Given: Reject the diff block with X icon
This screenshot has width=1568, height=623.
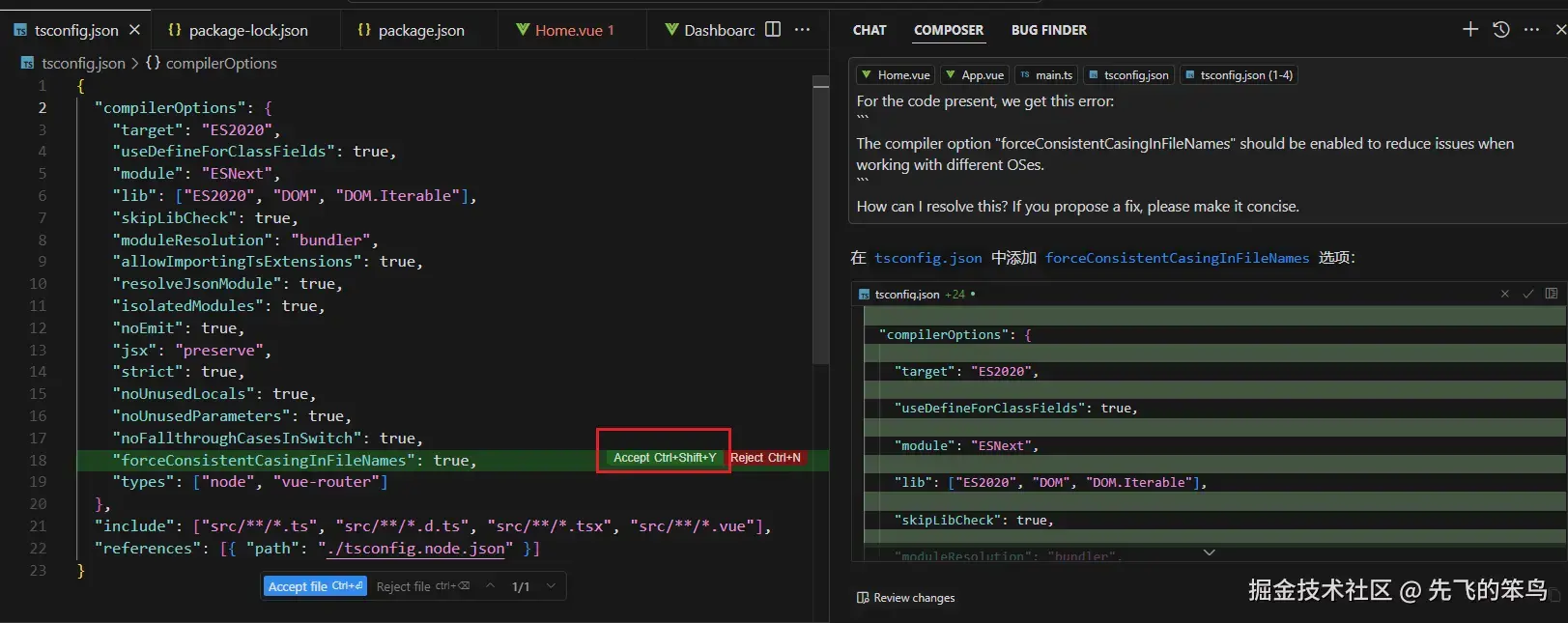Looking at the screenshot, I should point(1504,294).
